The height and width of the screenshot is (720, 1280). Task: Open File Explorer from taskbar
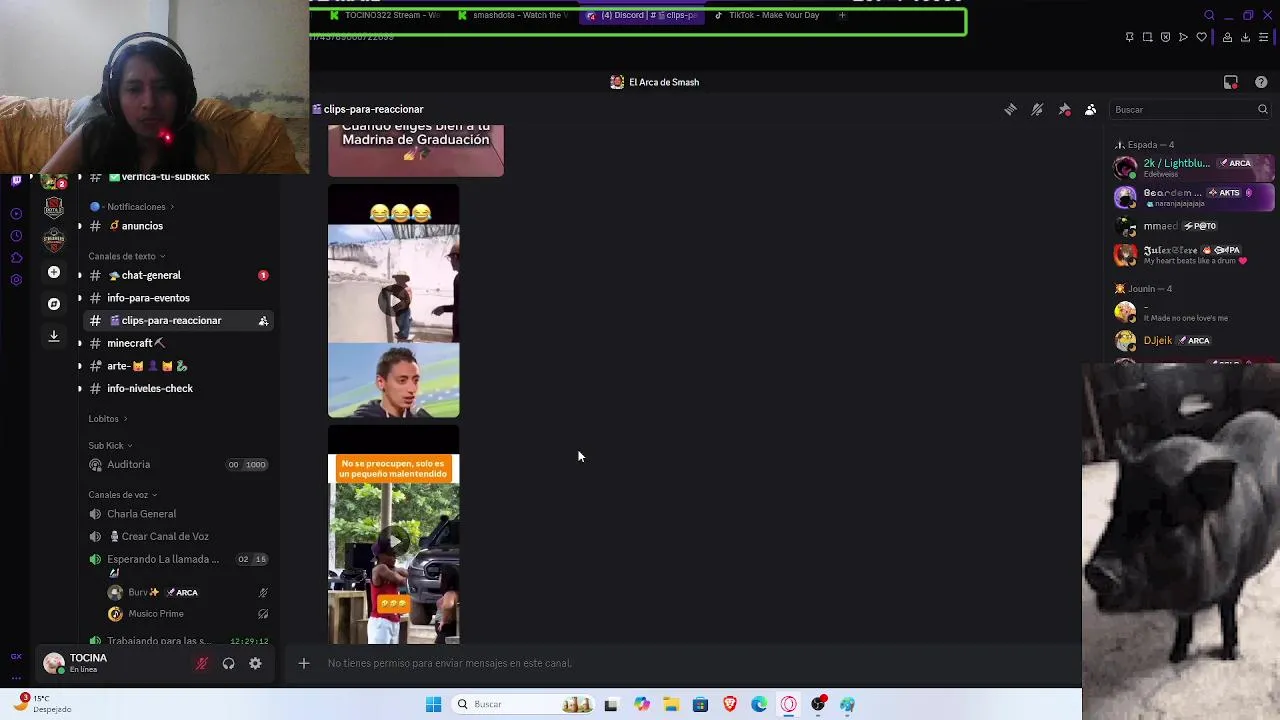click(x=671, y=704)
